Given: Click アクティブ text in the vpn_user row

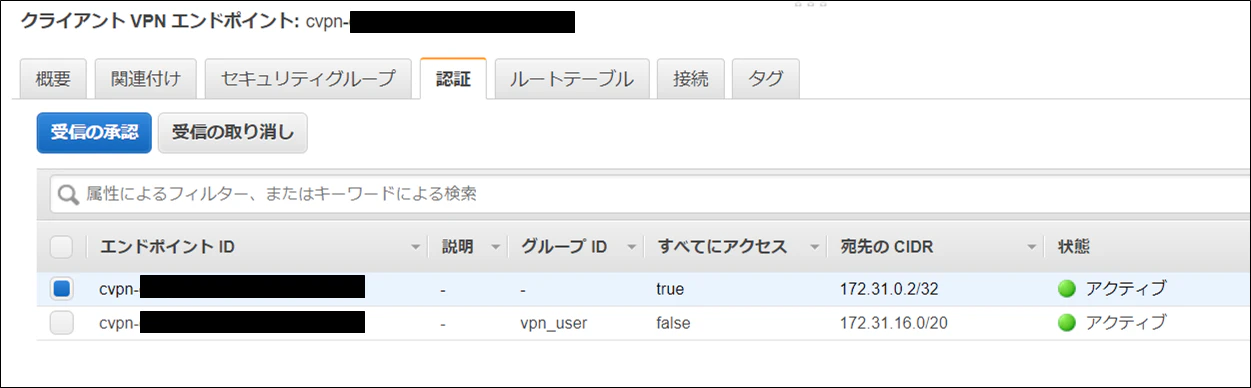Looking at the screenshot, I should [x=1126, y=323].
